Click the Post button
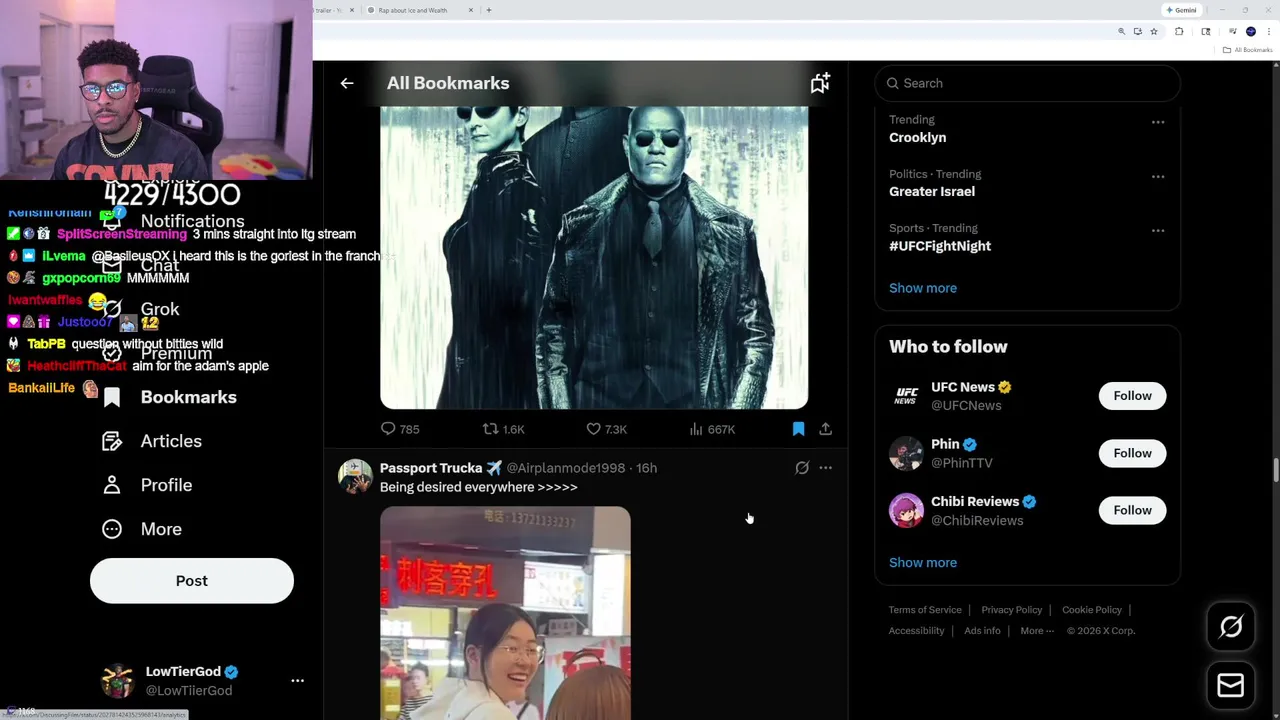Image resolution: width=1280 pixels, height=720 pixels. coord(192,581)
